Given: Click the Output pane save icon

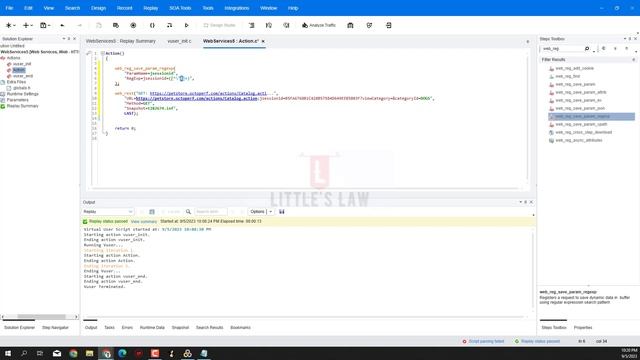Looking at the screenshot, I should pyautogui.click(x=282, y=212).
